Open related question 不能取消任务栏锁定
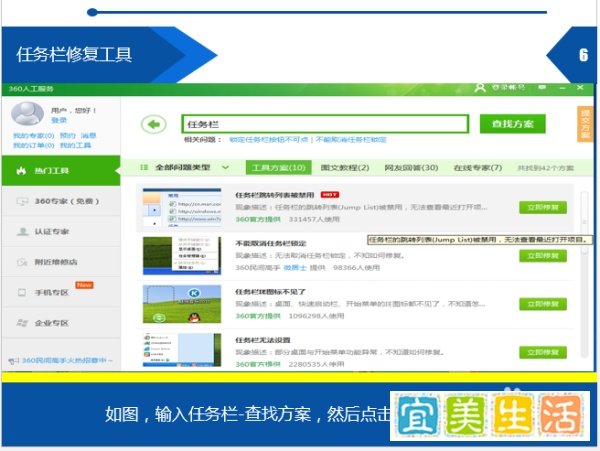 (351, 140)
